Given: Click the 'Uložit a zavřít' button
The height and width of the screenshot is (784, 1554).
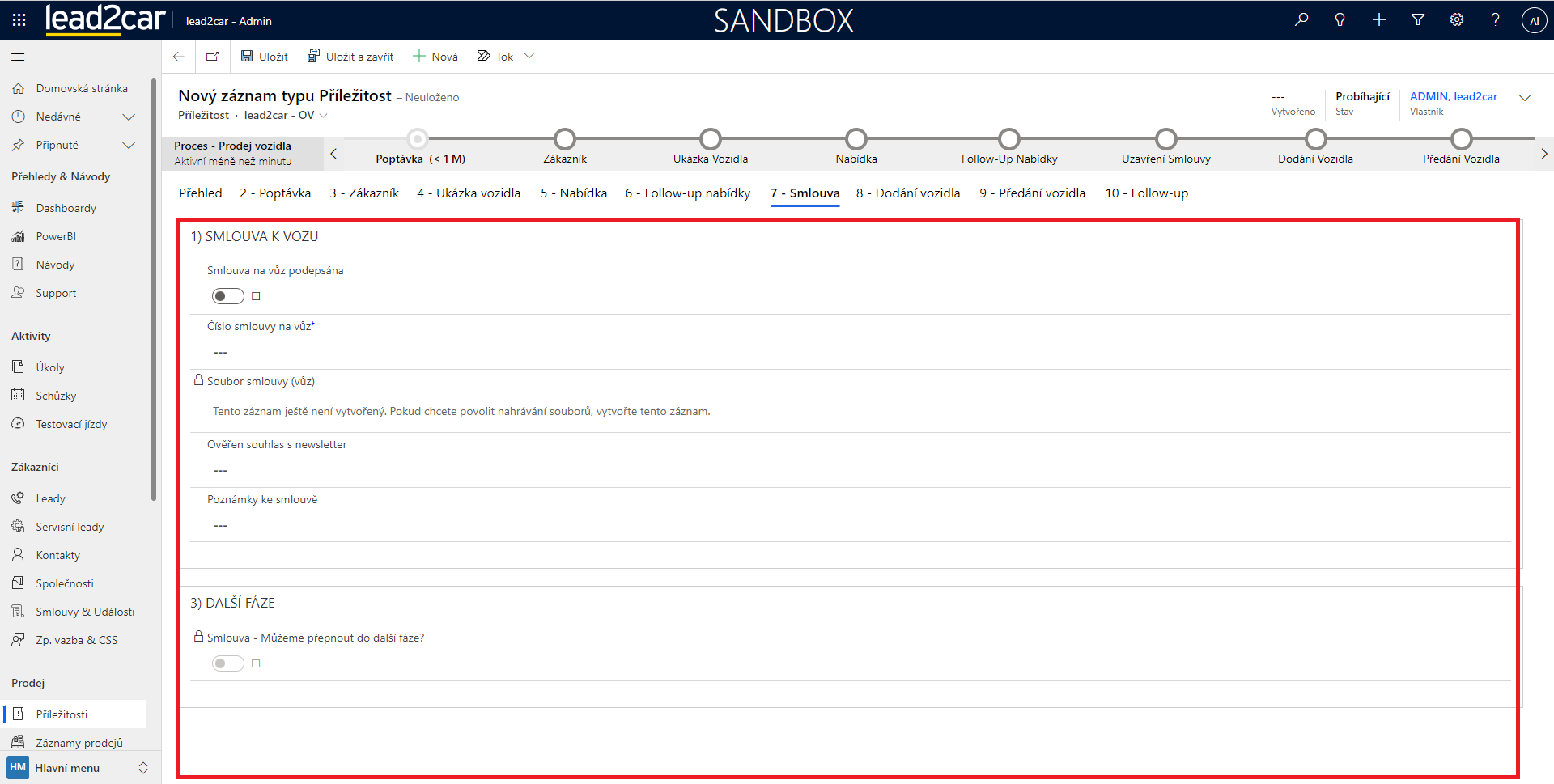Looking at the screenshot, I should click(x=350, y=57).
